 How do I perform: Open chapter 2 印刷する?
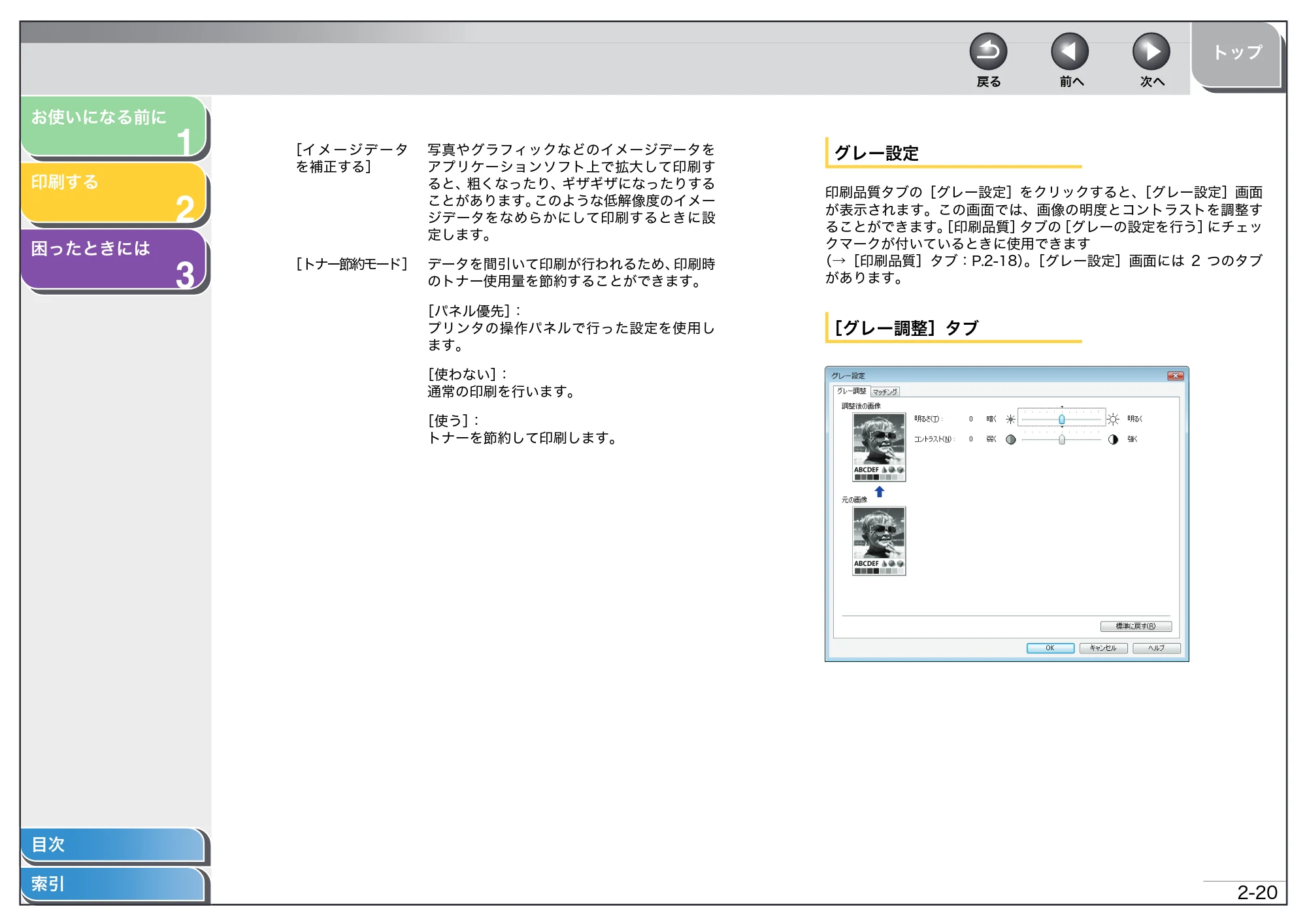click(114, 193)
